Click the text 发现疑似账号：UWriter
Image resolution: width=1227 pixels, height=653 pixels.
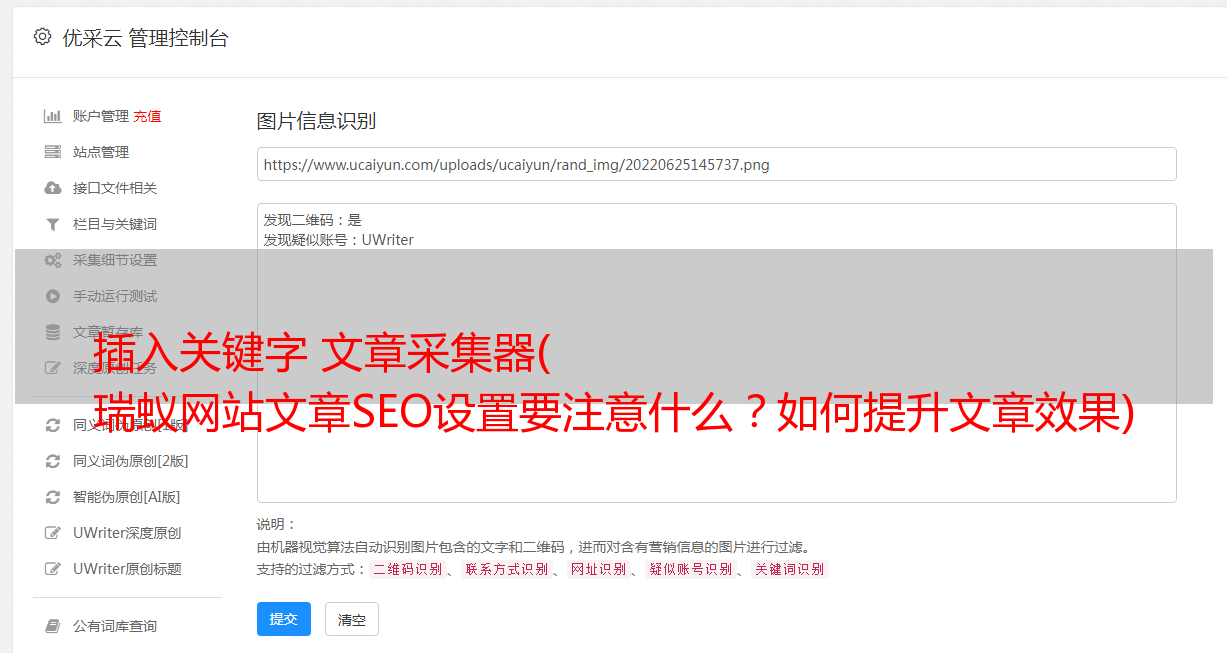click(338, 240)
